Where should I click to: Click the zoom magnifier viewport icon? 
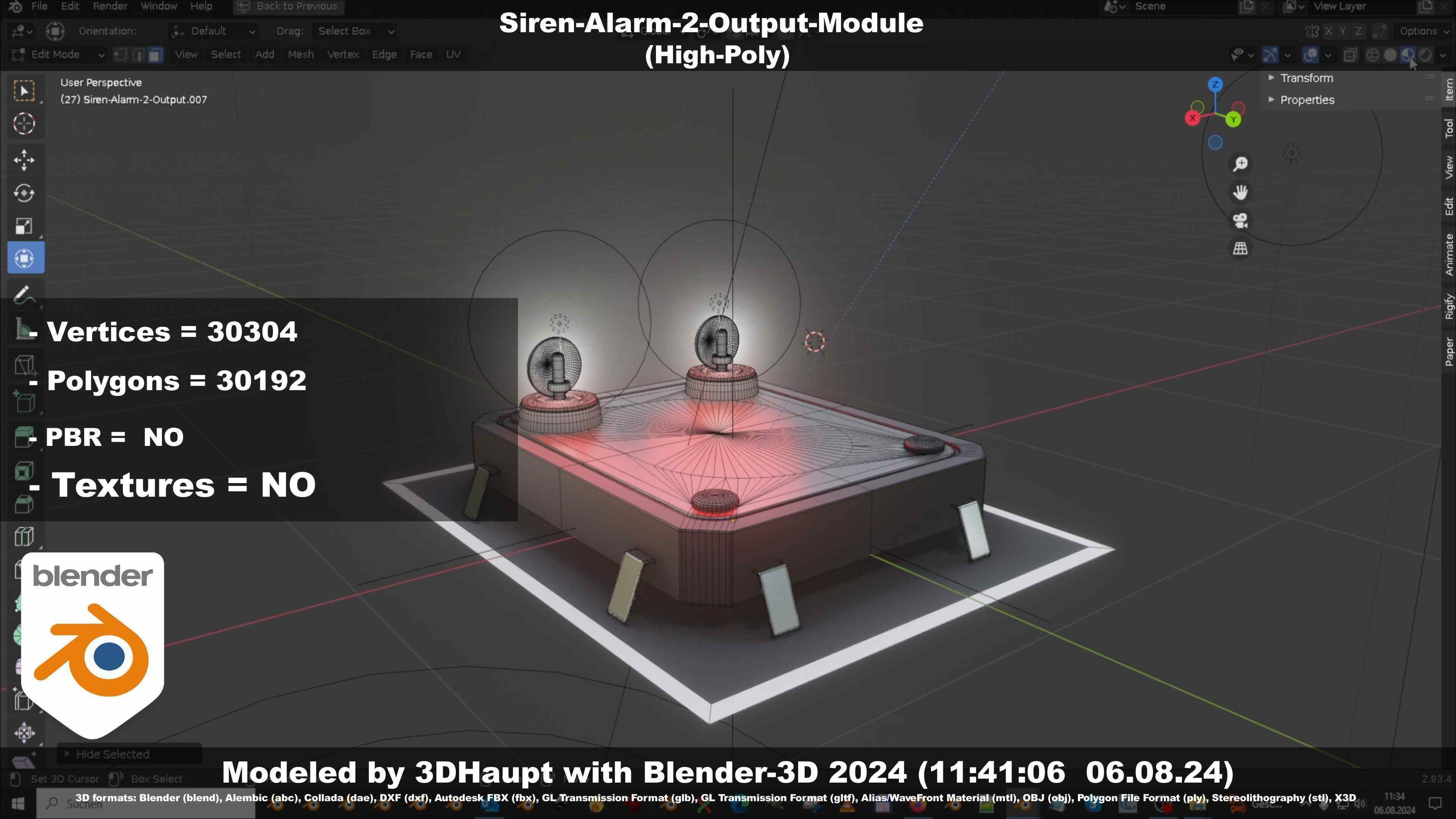(1241, 164)
